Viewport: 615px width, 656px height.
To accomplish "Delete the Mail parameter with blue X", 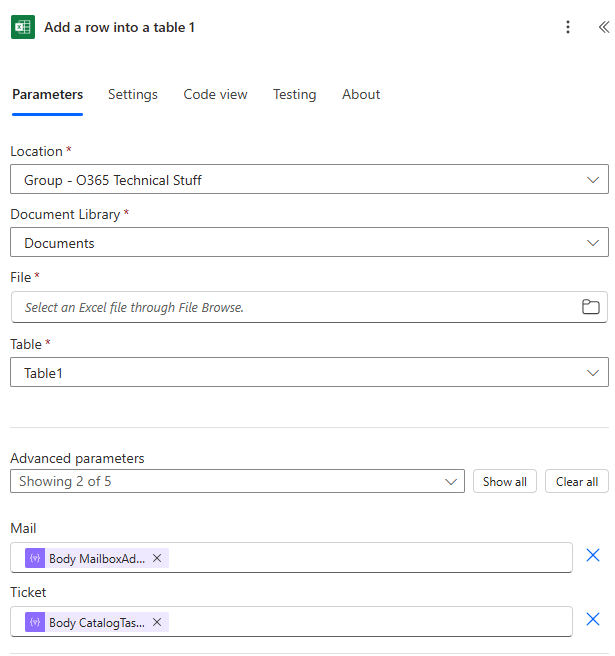I will [592, 555].
